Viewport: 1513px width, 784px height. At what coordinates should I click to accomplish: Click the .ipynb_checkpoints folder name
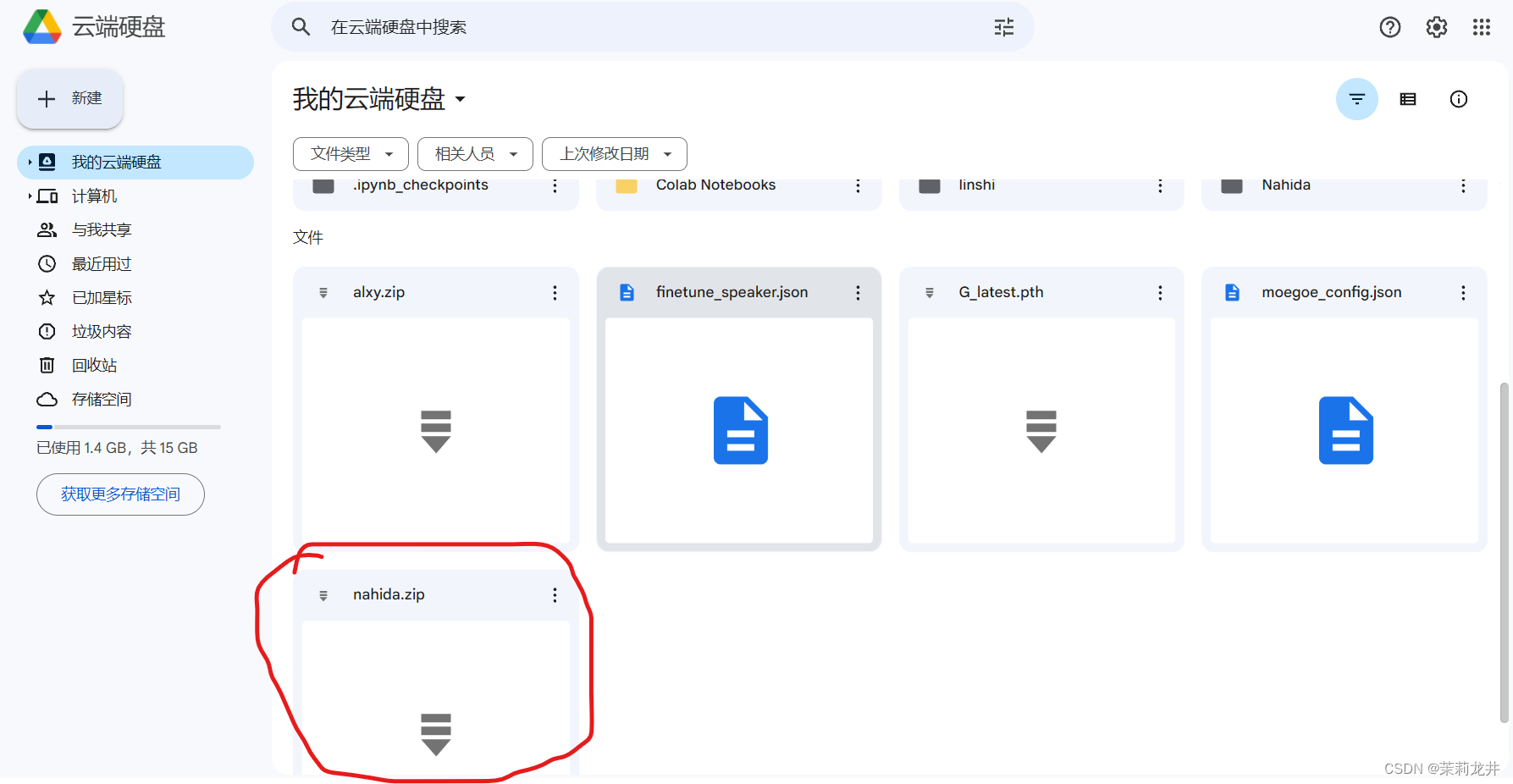421,185
